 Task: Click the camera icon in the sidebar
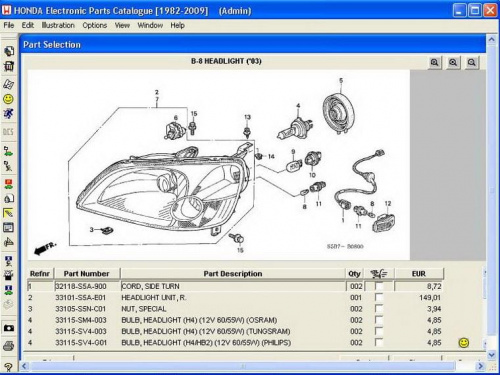(9, 328)
